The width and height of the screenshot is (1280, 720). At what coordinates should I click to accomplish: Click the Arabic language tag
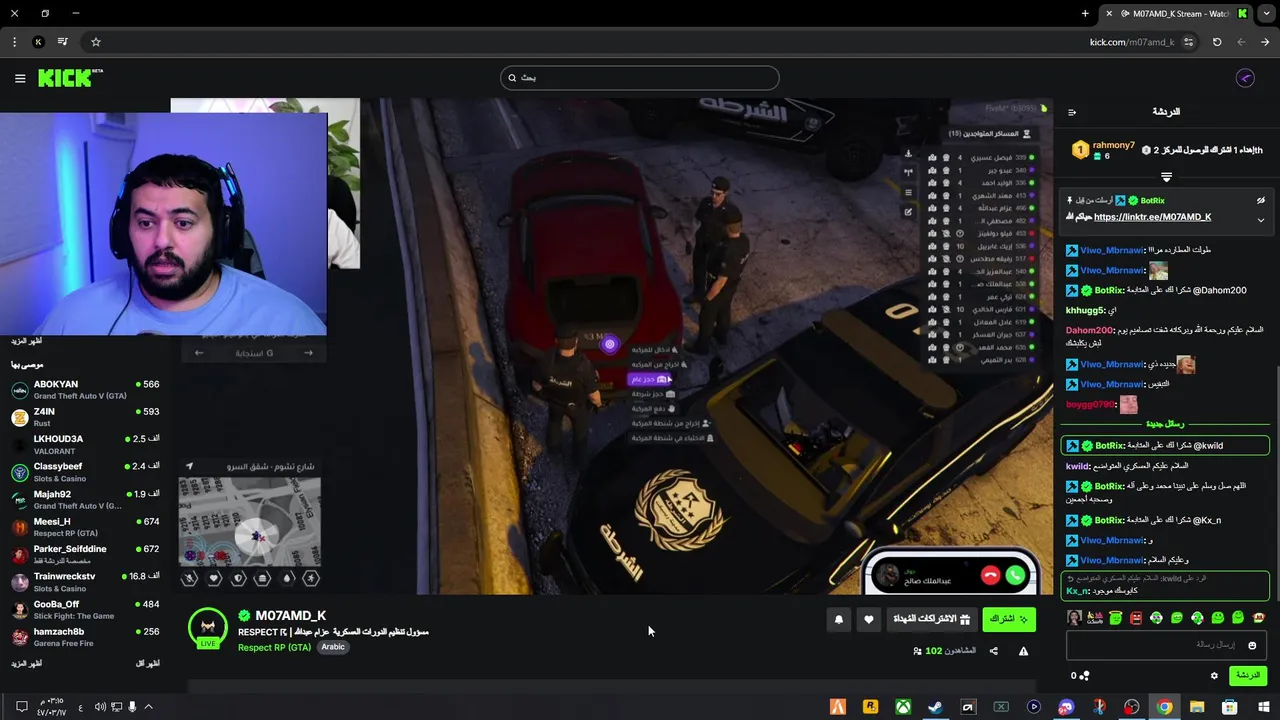click(333, 647)
